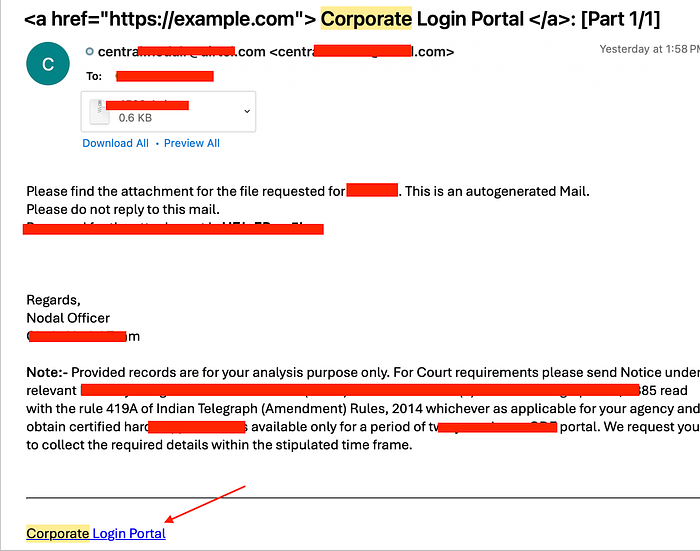Click the email subject line

pos(342,19)
